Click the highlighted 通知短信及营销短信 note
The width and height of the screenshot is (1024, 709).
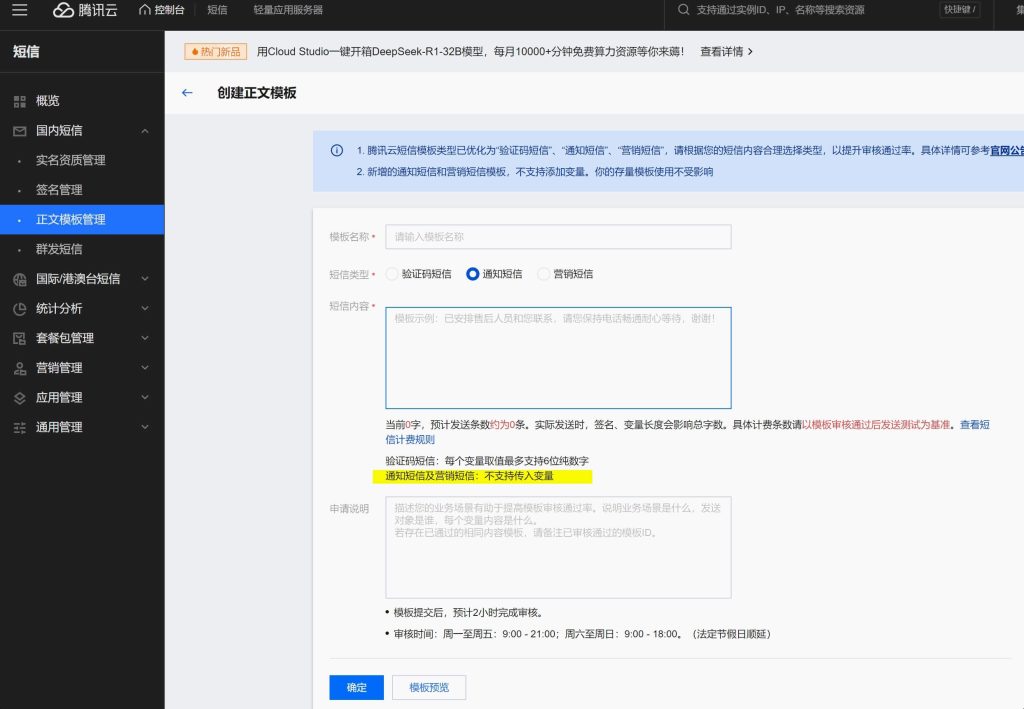[x=470, y=476]
